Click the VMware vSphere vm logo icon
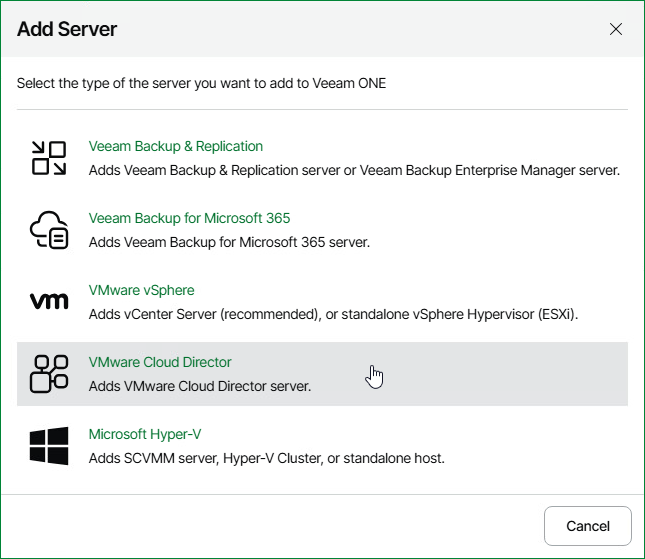The width and height of the screenshot is (645, 559). point(49,301)
